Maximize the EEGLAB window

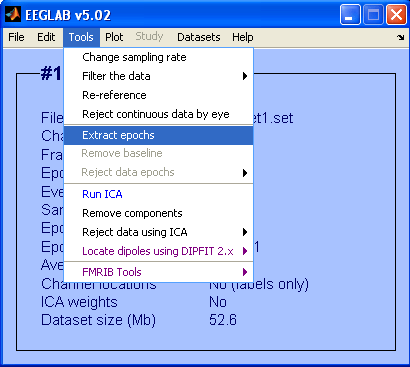click(373, 15)
